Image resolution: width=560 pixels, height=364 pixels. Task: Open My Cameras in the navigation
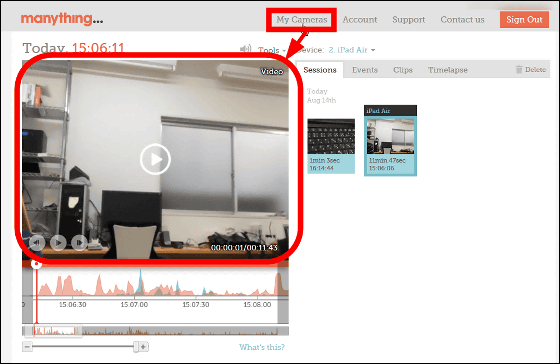coord(302,20)
